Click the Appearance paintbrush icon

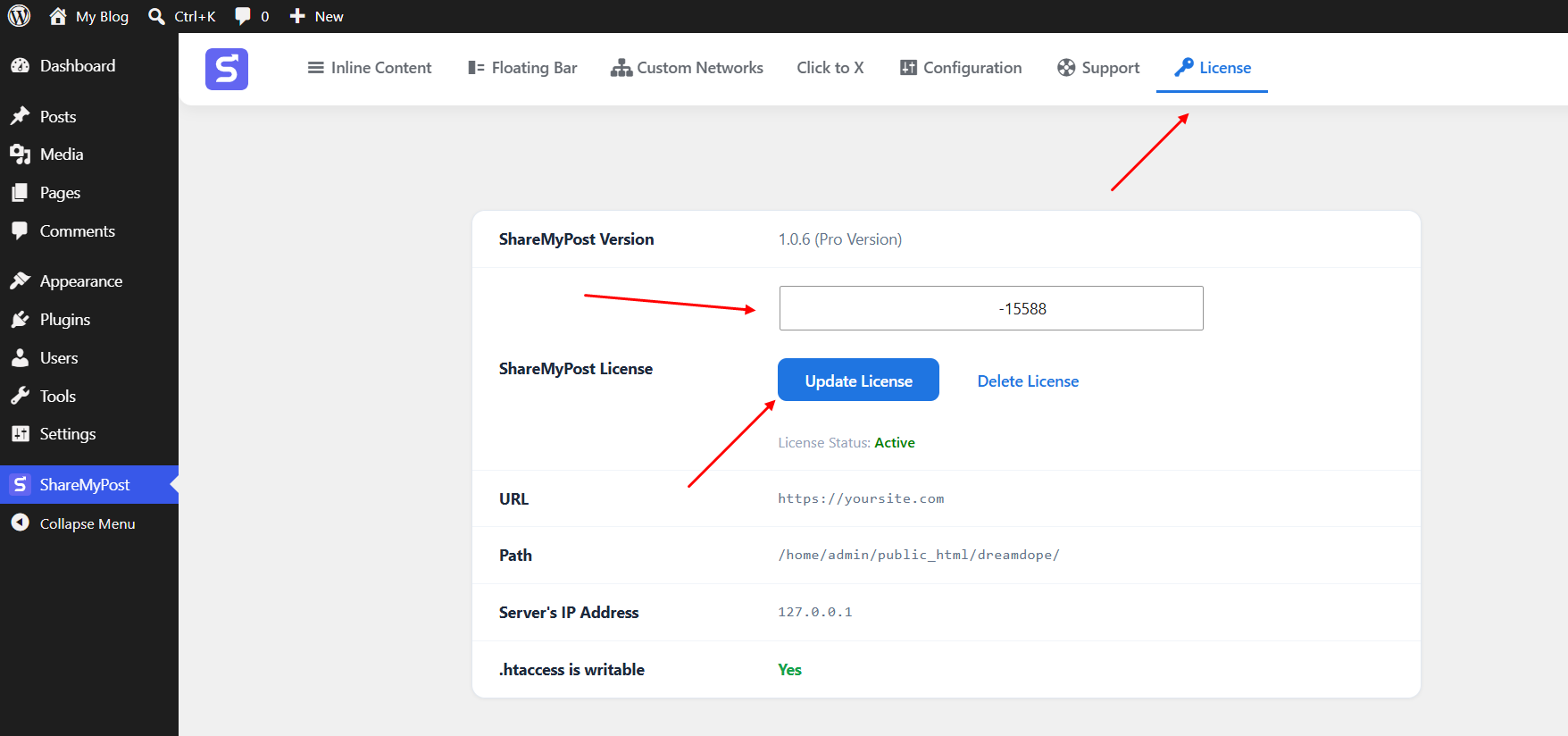tap(20, 281)
